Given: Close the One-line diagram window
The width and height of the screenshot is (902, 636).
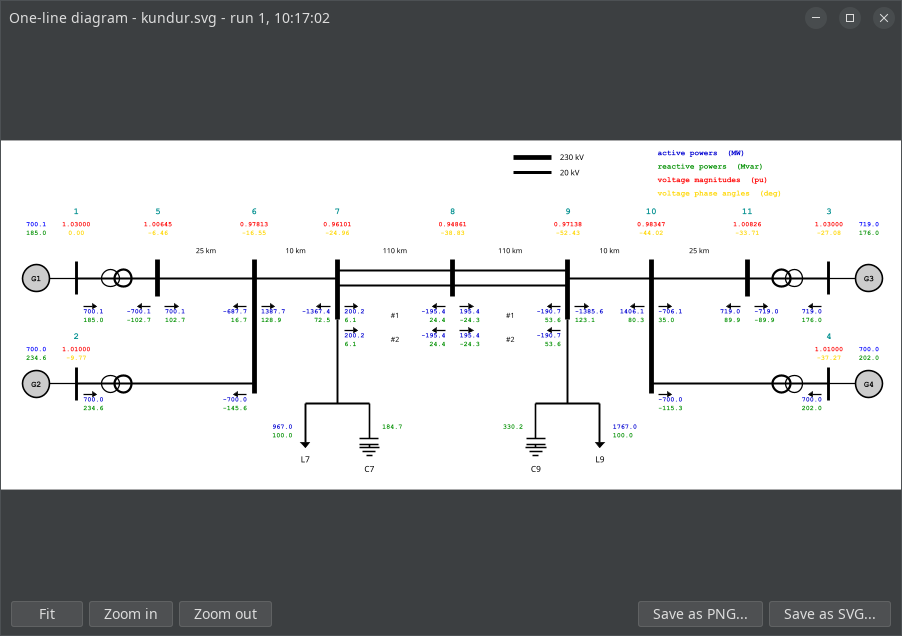Looking at the screenshot, I should 884,18.
